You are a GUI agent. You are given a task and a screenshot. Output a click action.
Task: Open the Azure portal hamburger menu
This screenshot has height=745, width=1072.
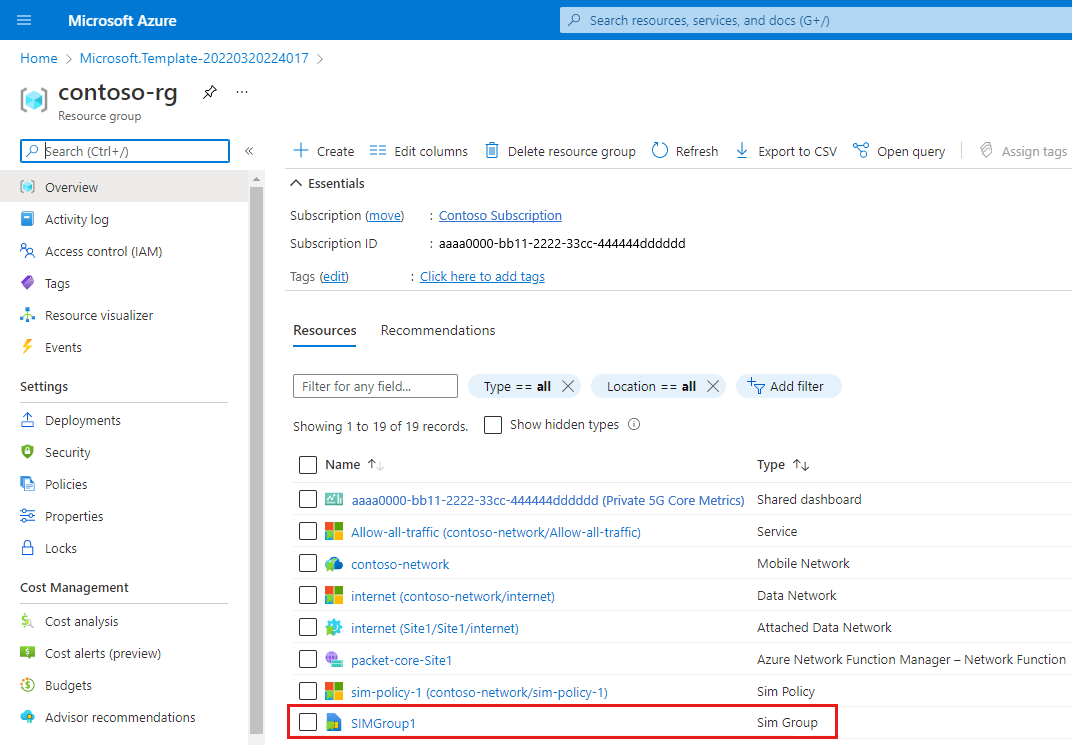point(23,19)
